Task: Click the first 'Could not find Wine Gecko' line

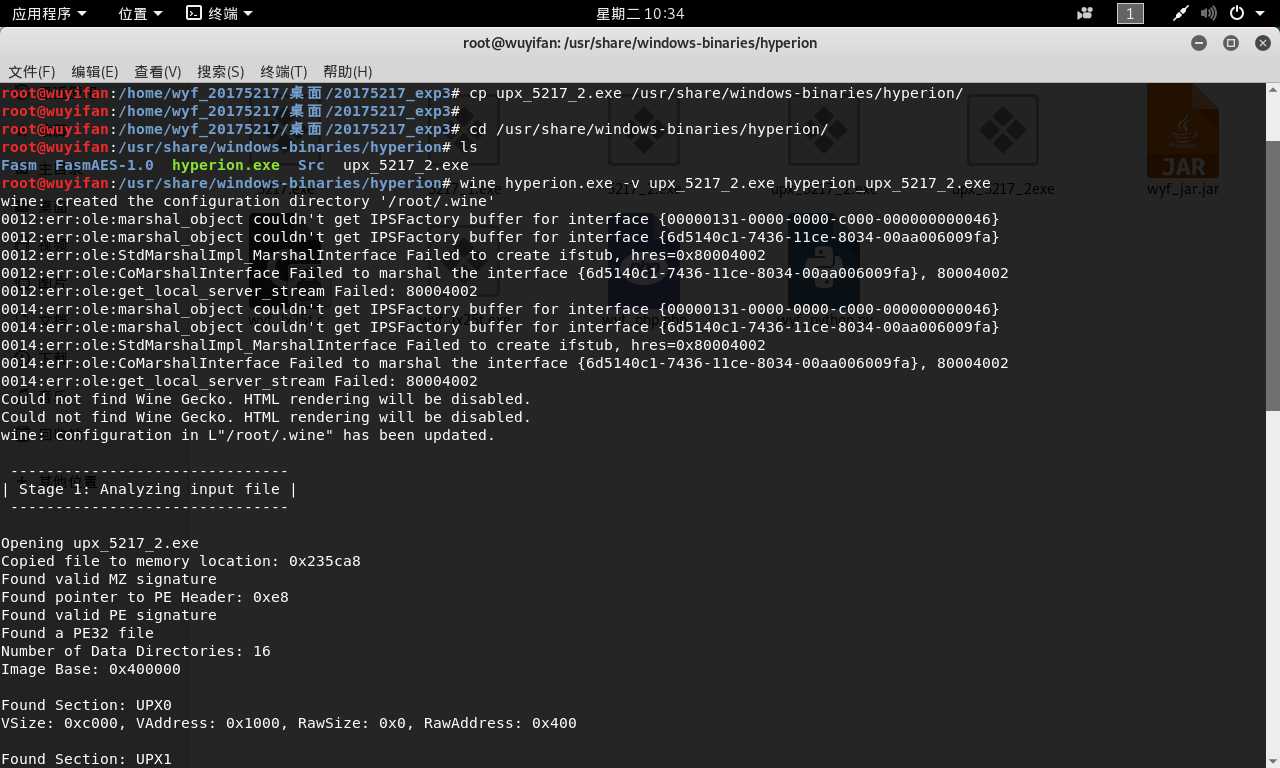Action: [266, 399]
